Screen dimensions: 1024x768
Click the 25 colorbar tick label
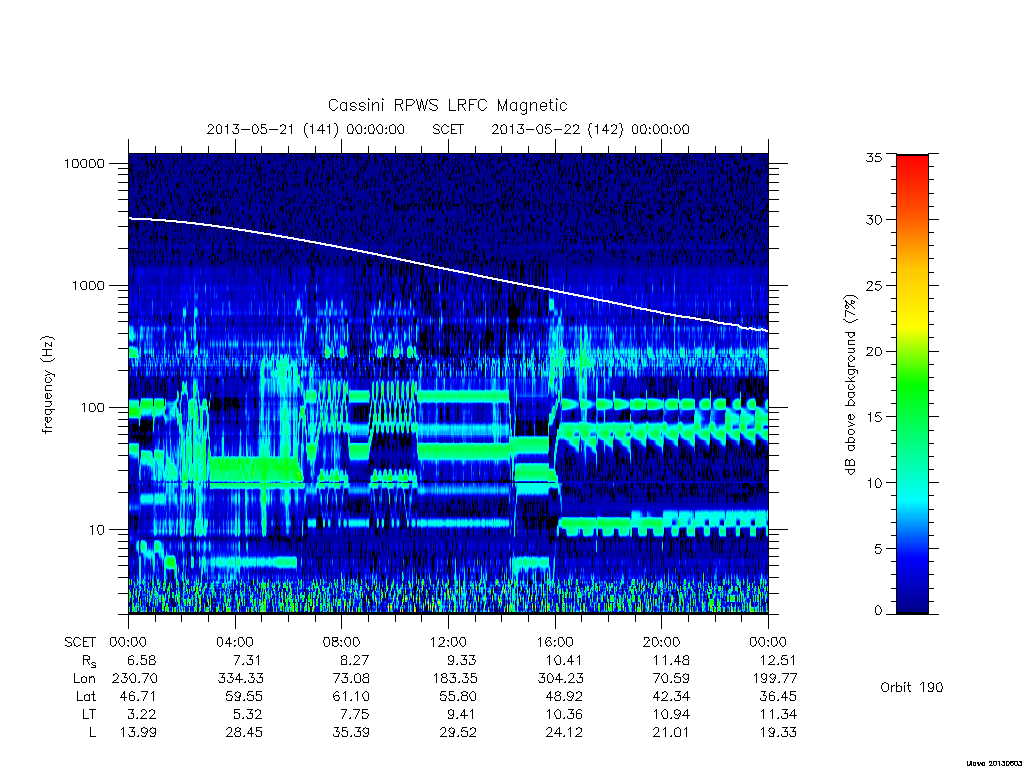click(x=873, y=285)
